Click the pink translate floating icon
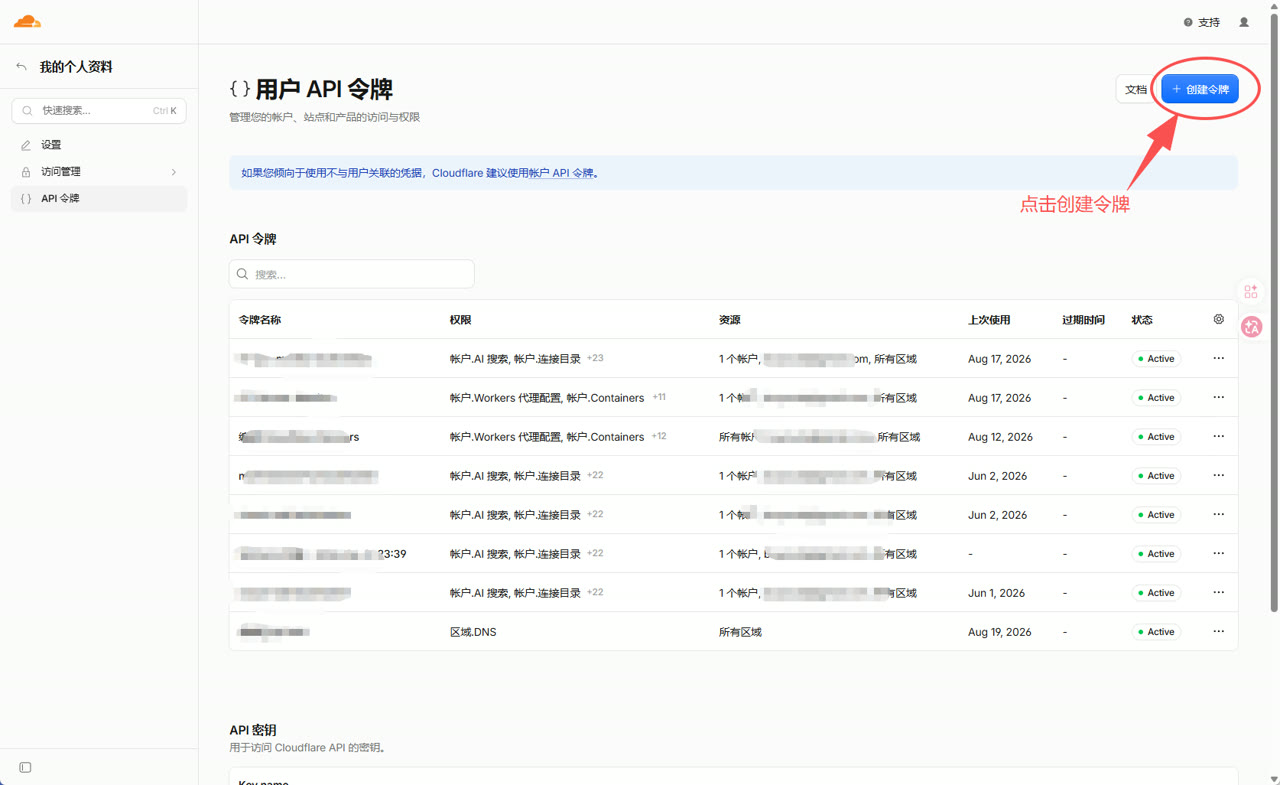Image resolution: width=1280 pixels, height=785 pixels. [x=1251, y=327]
